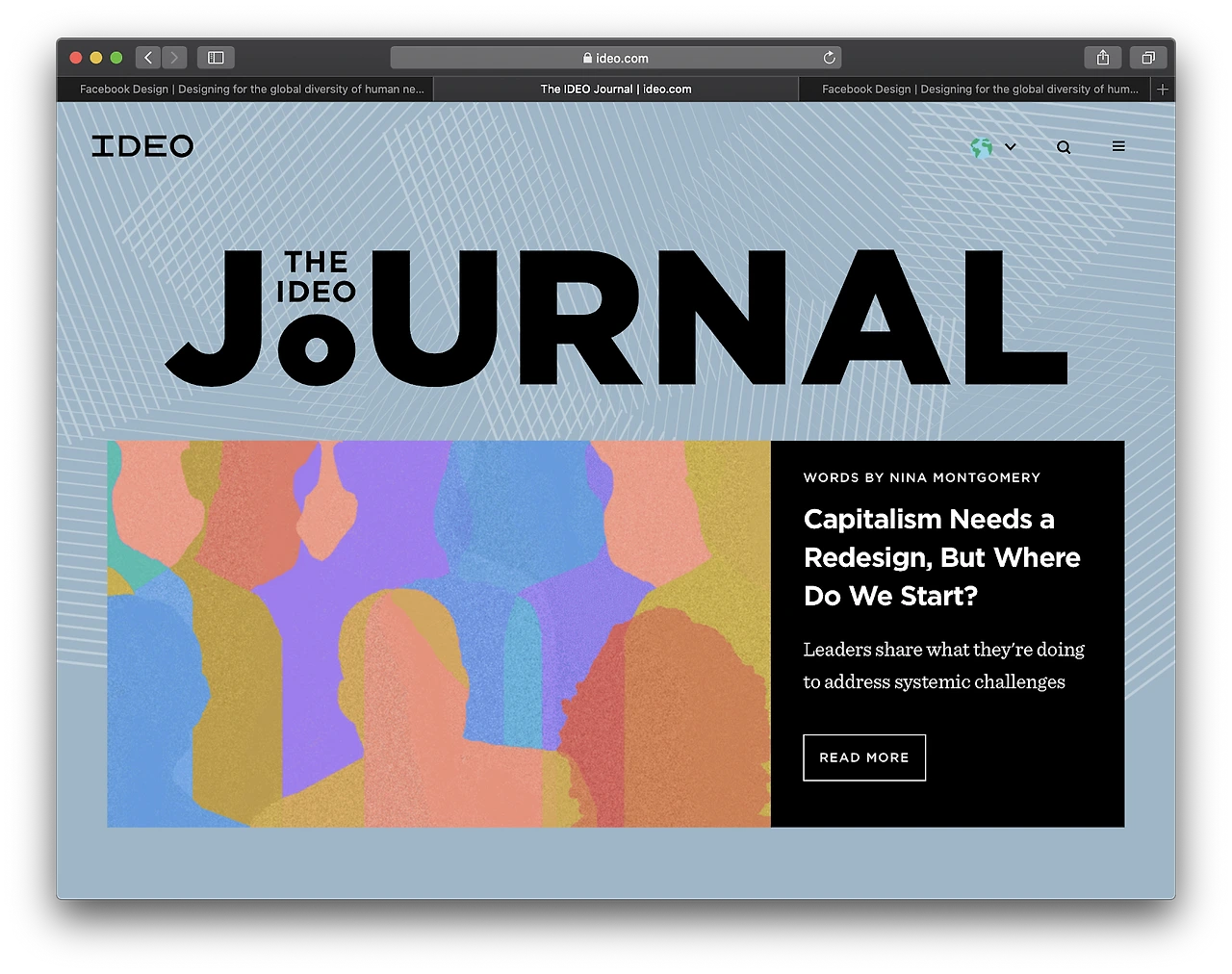The width and height of the screenshot is (1232, 974).
Task: Click the author line Words by Nina Montgomery
Action: pyautogui.click(x=922, y=477)
